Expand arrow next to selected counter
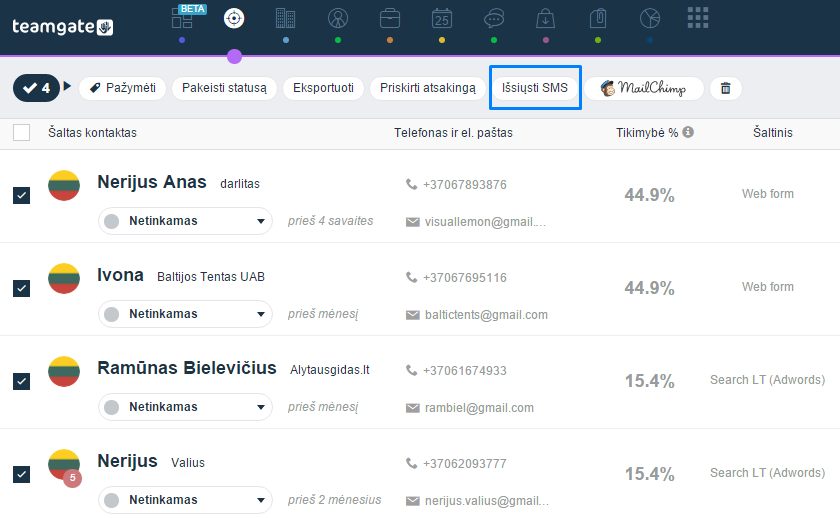This screenshot has width=840, height=518. click(67, 86)
